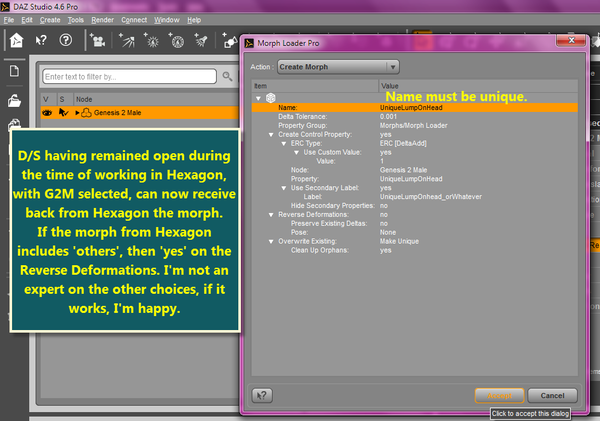Screen dimensions: 600x421
Task: Click the Morph Loader Pro title icon
Action: pyautogui.click(x=249, y=43)
